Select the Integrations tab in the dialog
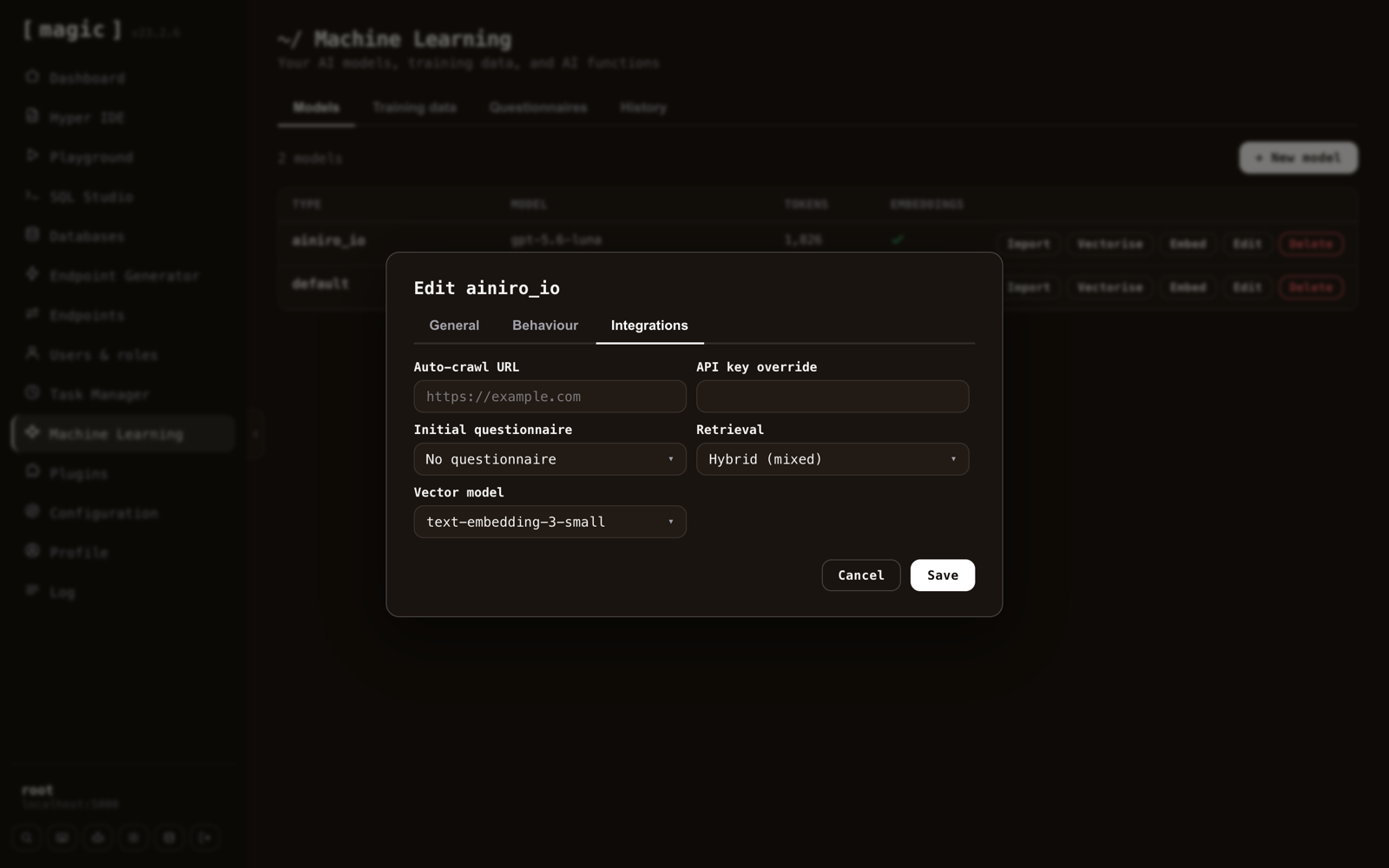This screenshot has width=1389, height=868. click(649, 325)
